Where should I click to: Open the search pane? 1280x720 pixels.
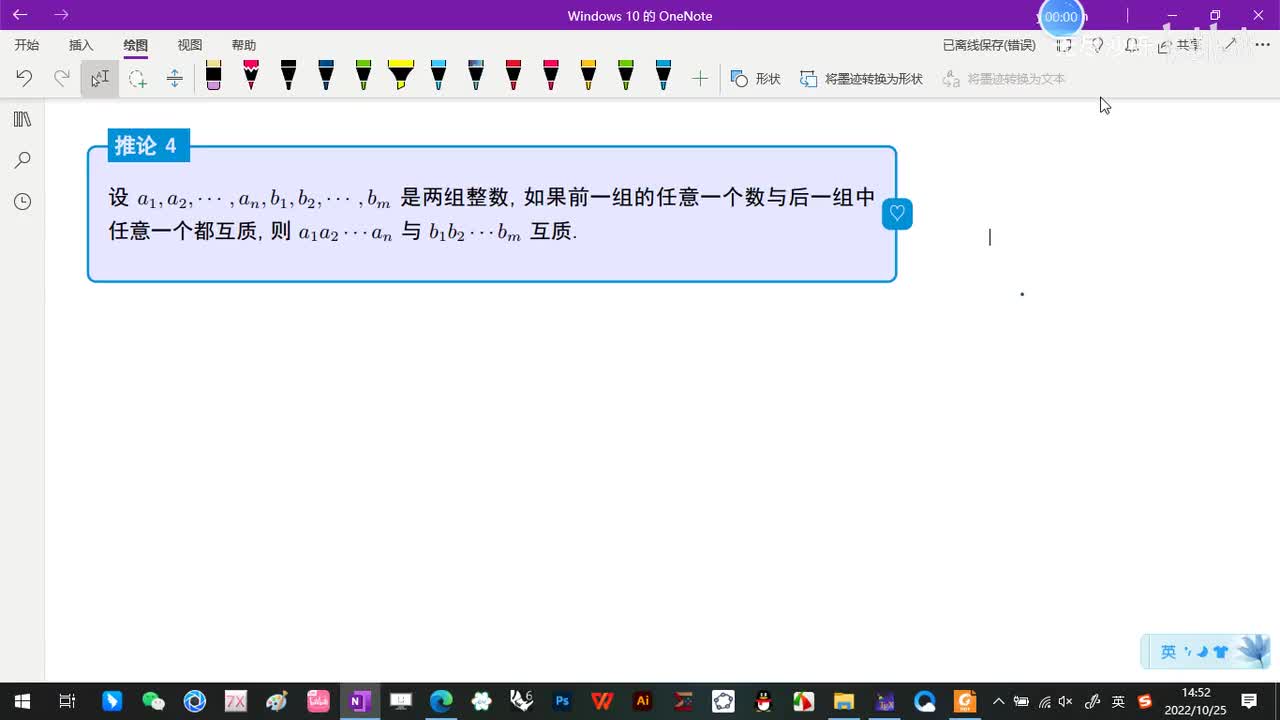click(x=22, y=160)
